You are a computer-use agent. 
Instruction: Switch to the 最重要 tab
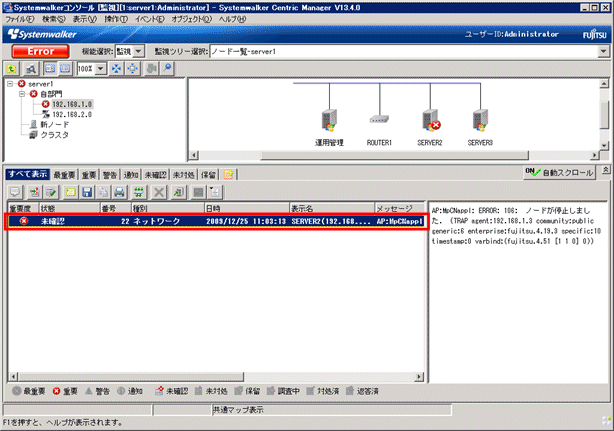(x=64, y=175)
